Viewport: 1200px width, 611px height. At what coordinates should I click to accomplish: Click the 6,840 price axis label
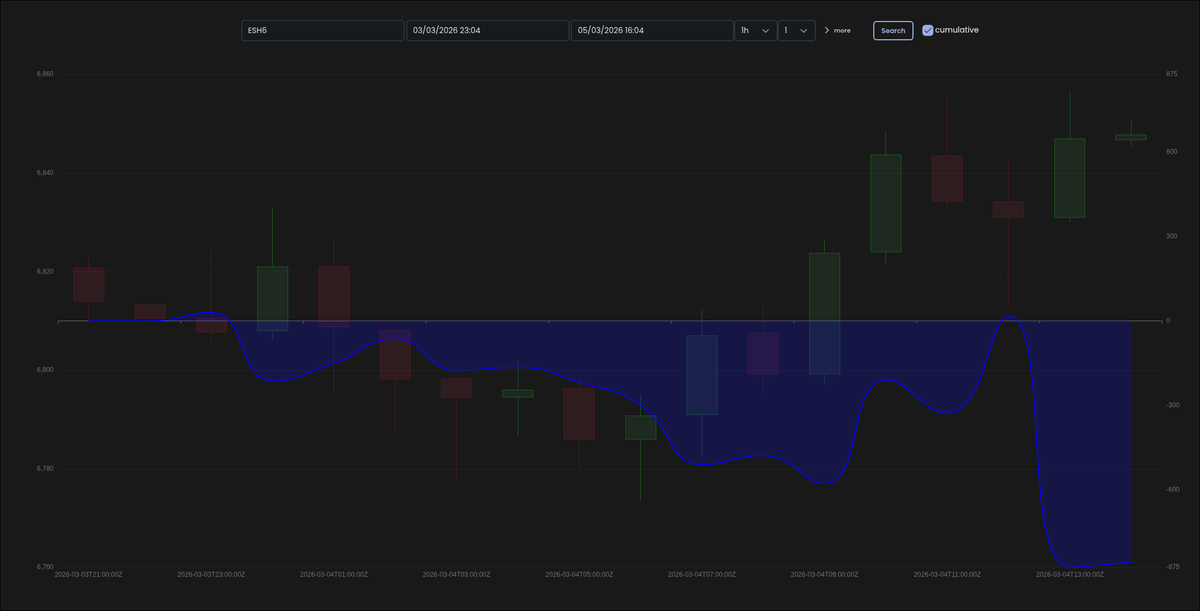44,173
